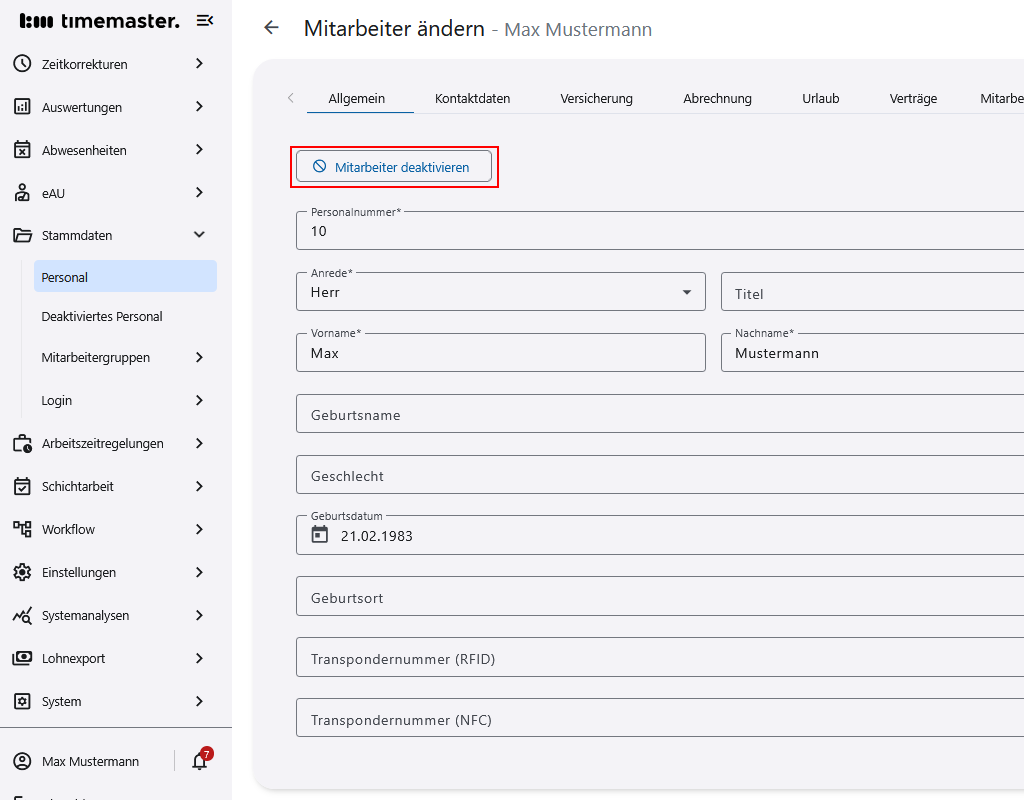Collapse the Stammdaten menu section
This screenshot has width=1024, height=800.
pos(199,235)
